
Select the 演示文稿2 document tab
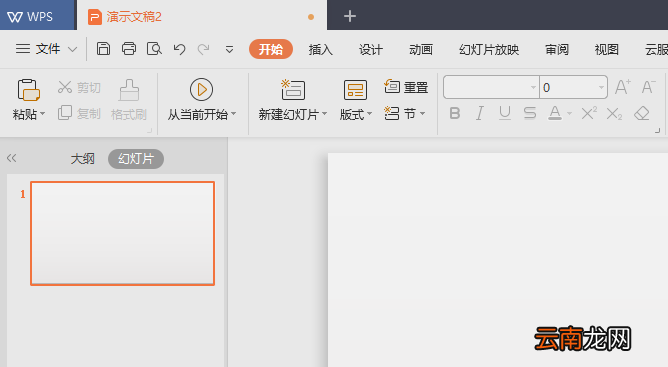(x=202, y=16)
